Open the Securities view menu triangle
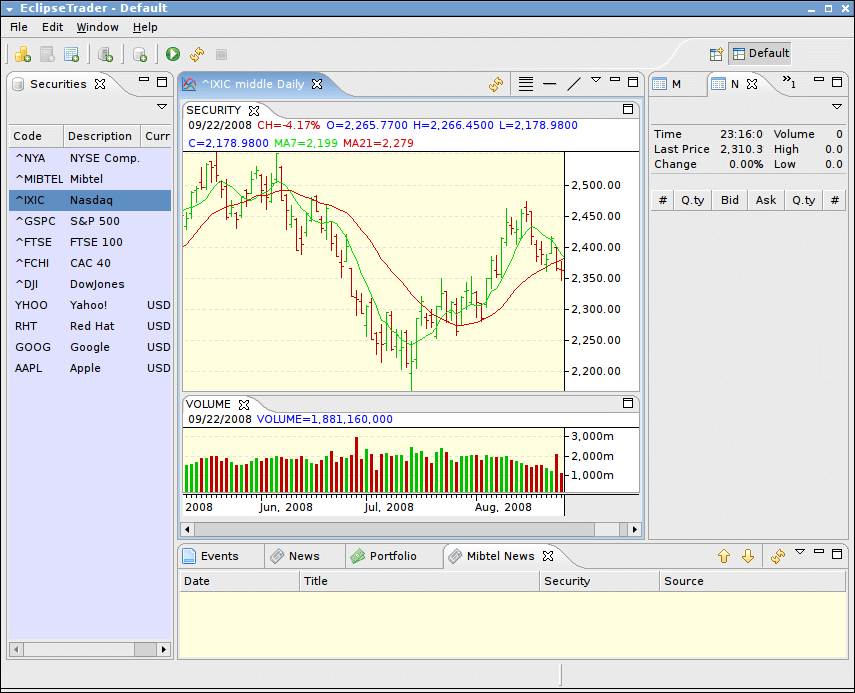 click(x=162, y=107)
